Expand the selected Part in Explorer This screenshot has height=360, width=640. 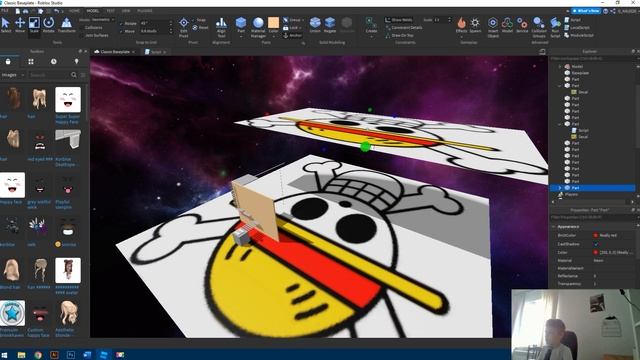(x=560, y=188)
